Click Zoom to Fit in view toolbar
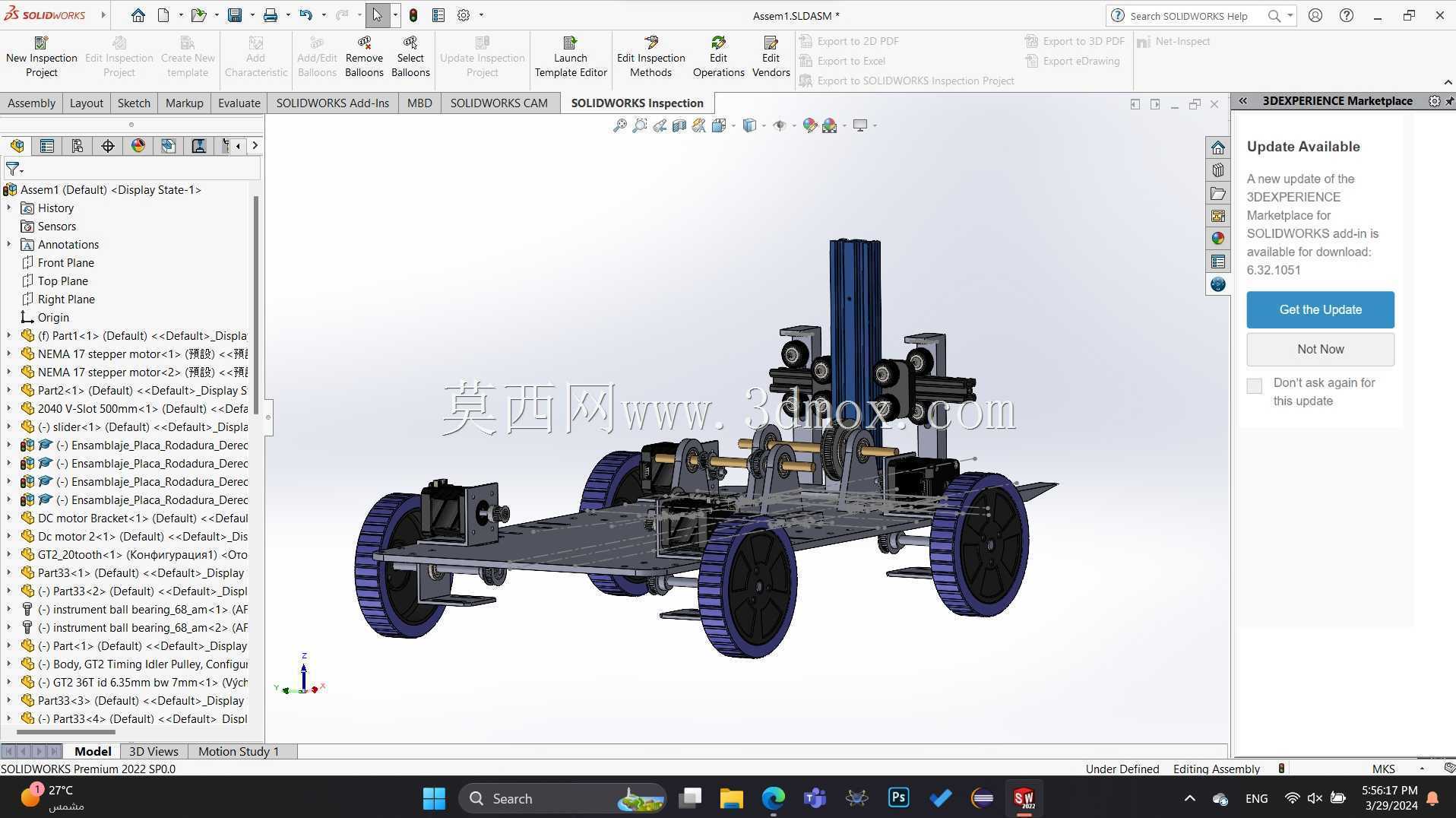Image resolution: width=1456 pixels, height=818 pixels. [x=620, y=125]
